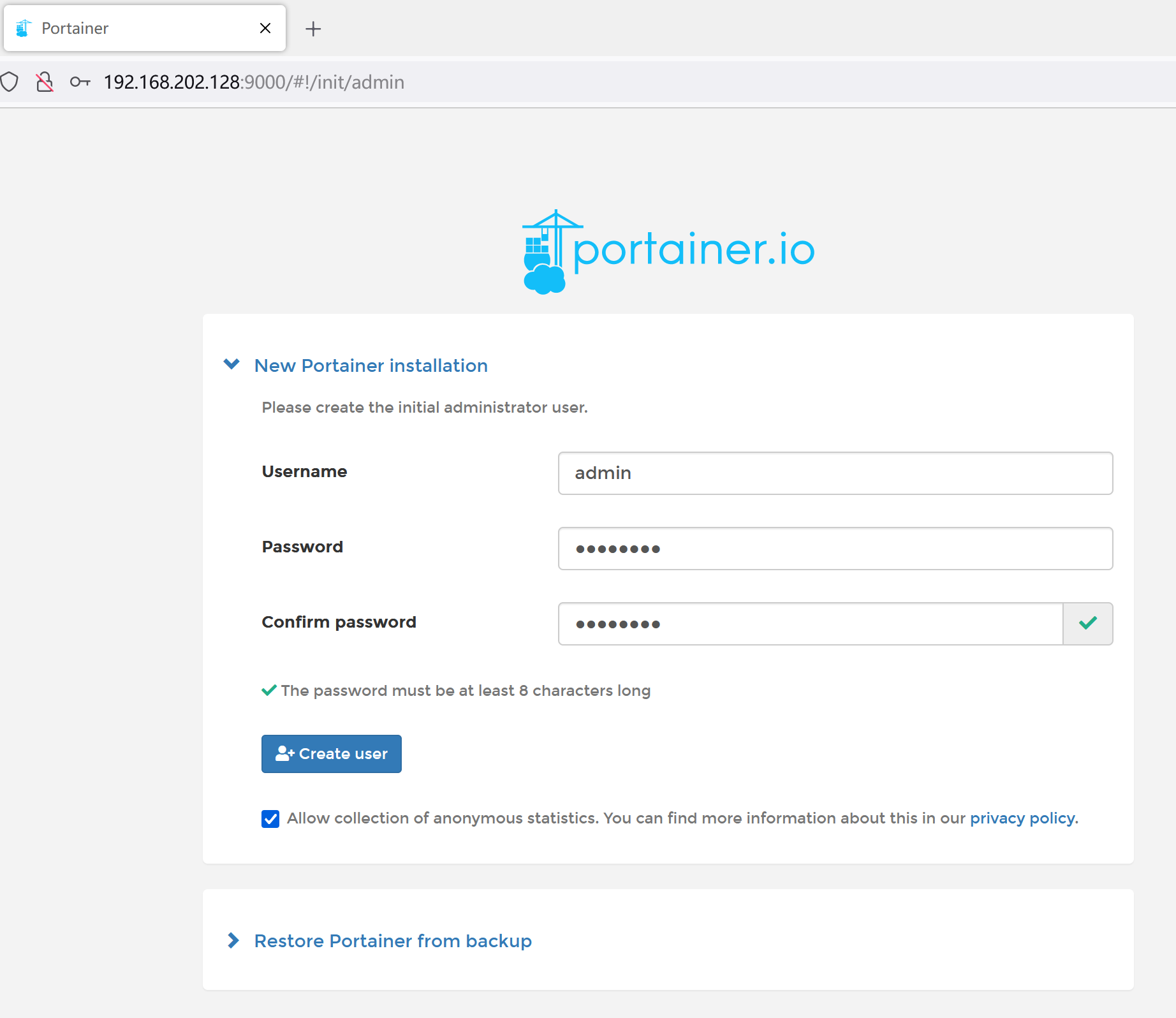Click the insecure connection lock icon
Viewport: 1176px width, 1018px height.
click(44, 82)
